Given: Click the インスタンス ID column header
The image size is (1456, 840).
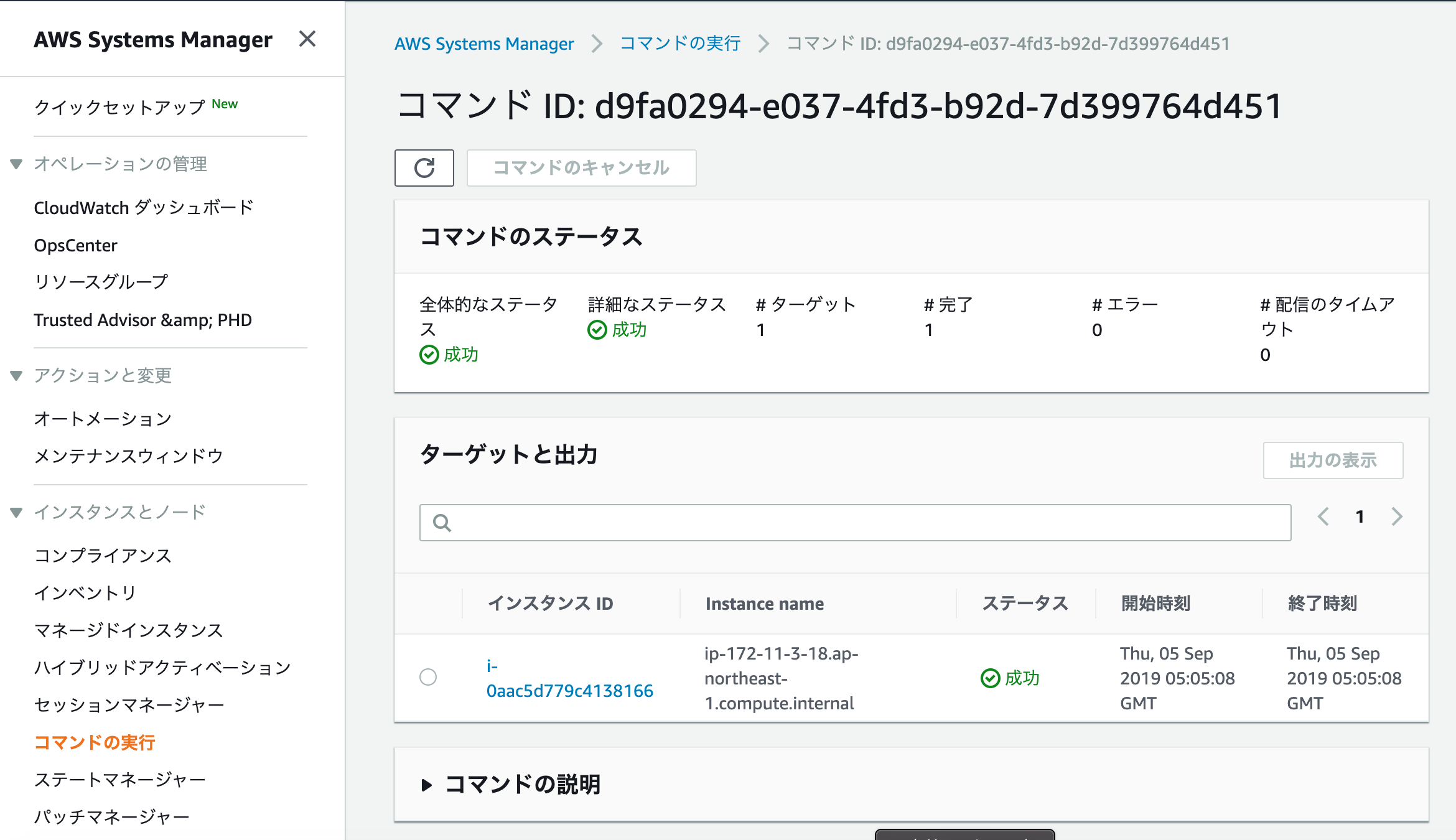Looking at the screenshot, I should coord(550,604).
